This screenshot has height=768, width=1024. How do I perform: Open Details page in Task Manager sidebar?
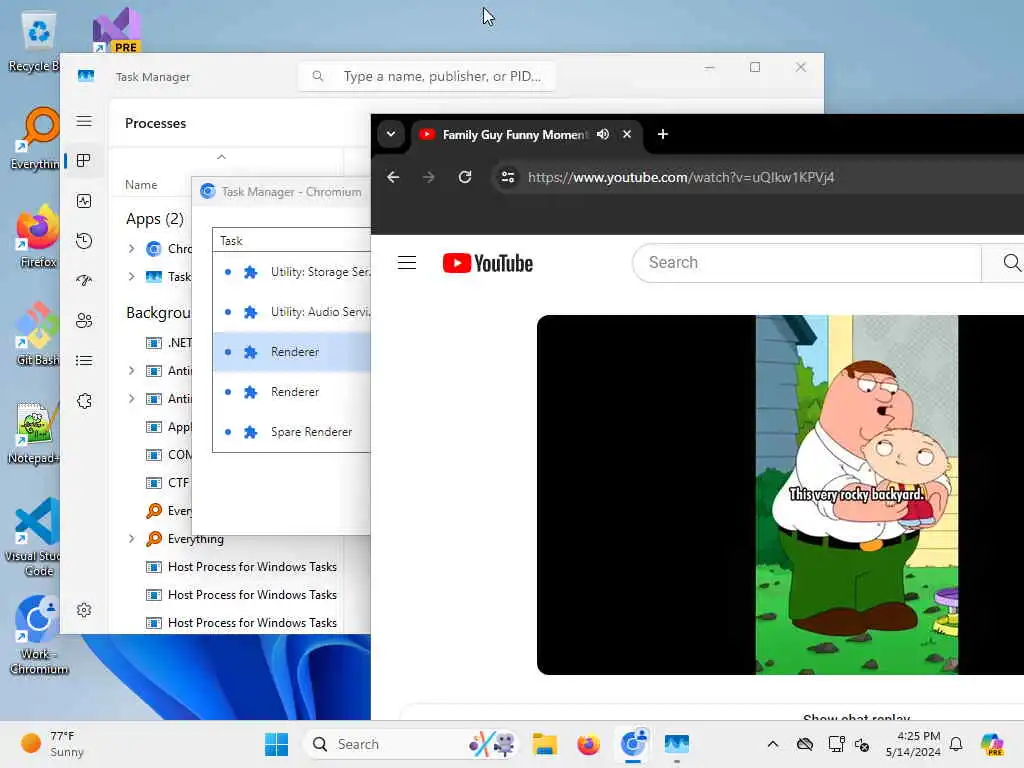[84, 360]
